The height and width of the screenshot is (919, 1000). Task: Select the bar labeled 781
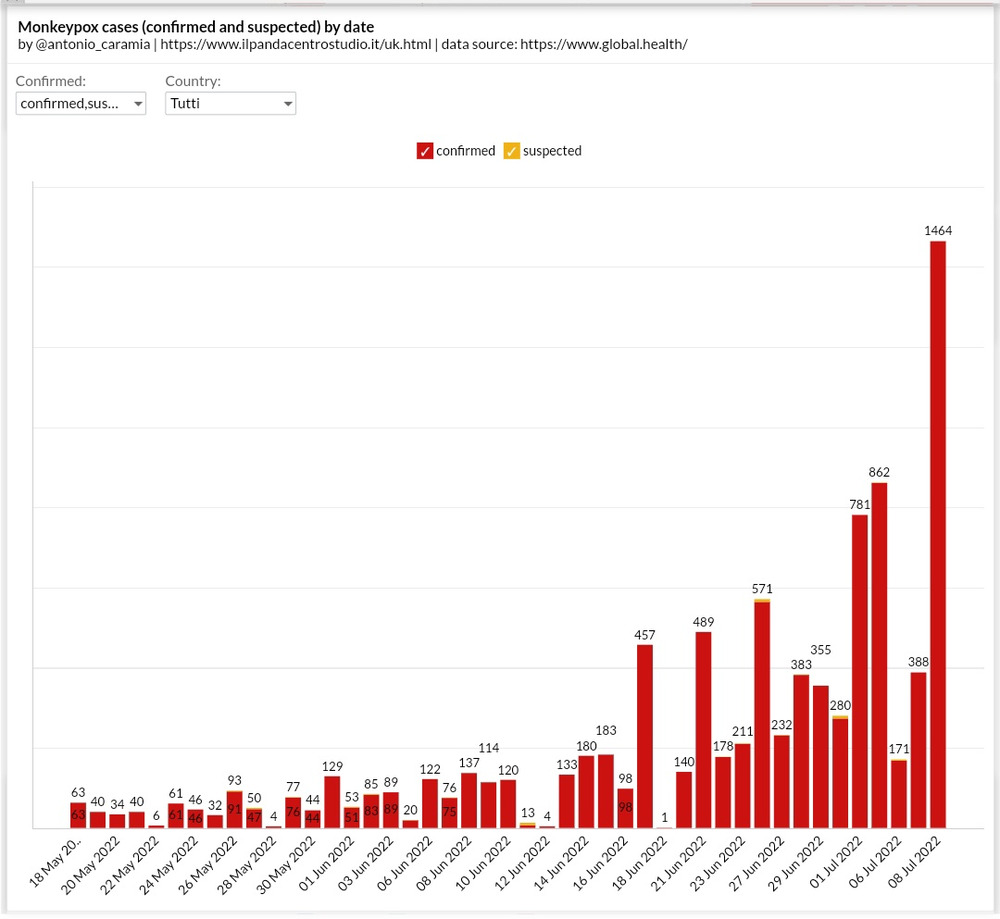[x=859, y=671]
